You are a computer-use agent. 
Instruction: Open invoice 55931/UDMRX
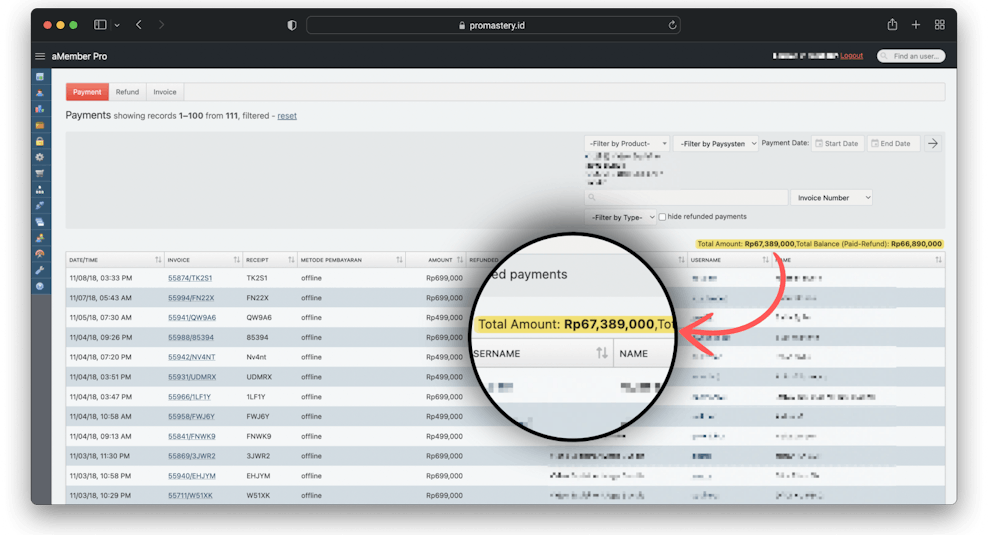192,377
